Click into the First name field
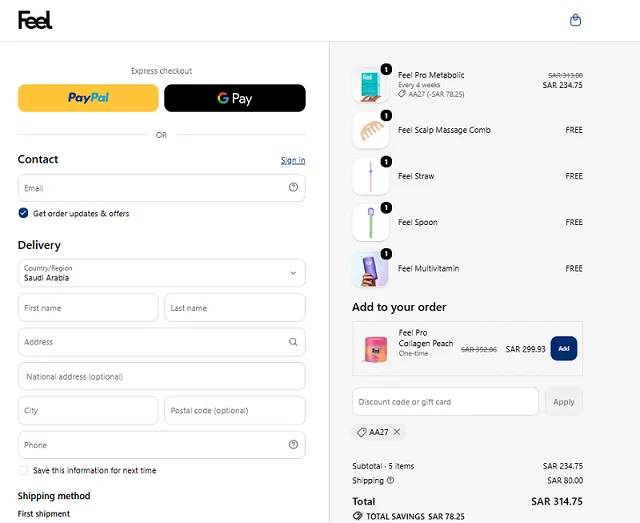Screen dimensions: 640x523 [x=88, y=307]
